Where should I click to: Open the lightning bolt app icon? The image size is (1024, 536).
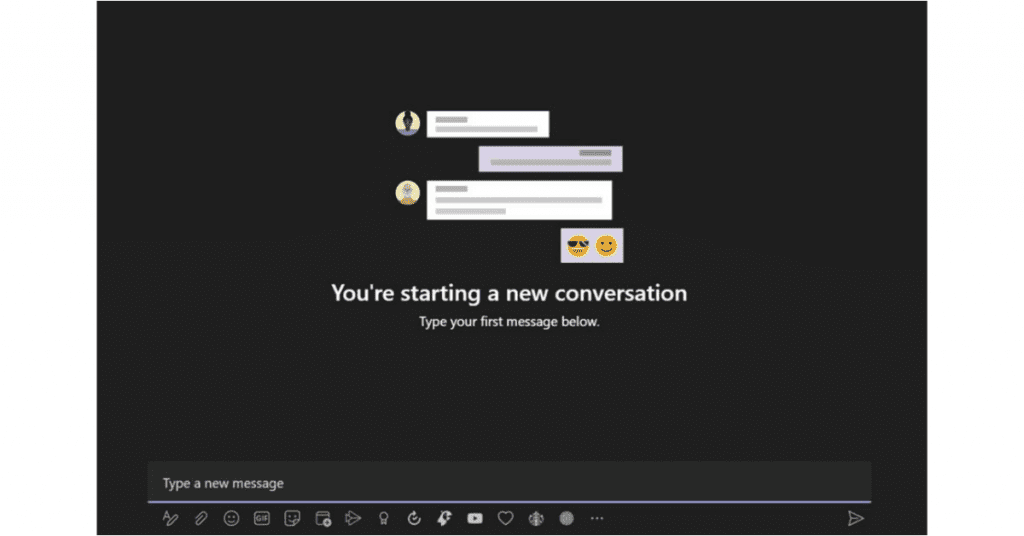coord(444,518)
